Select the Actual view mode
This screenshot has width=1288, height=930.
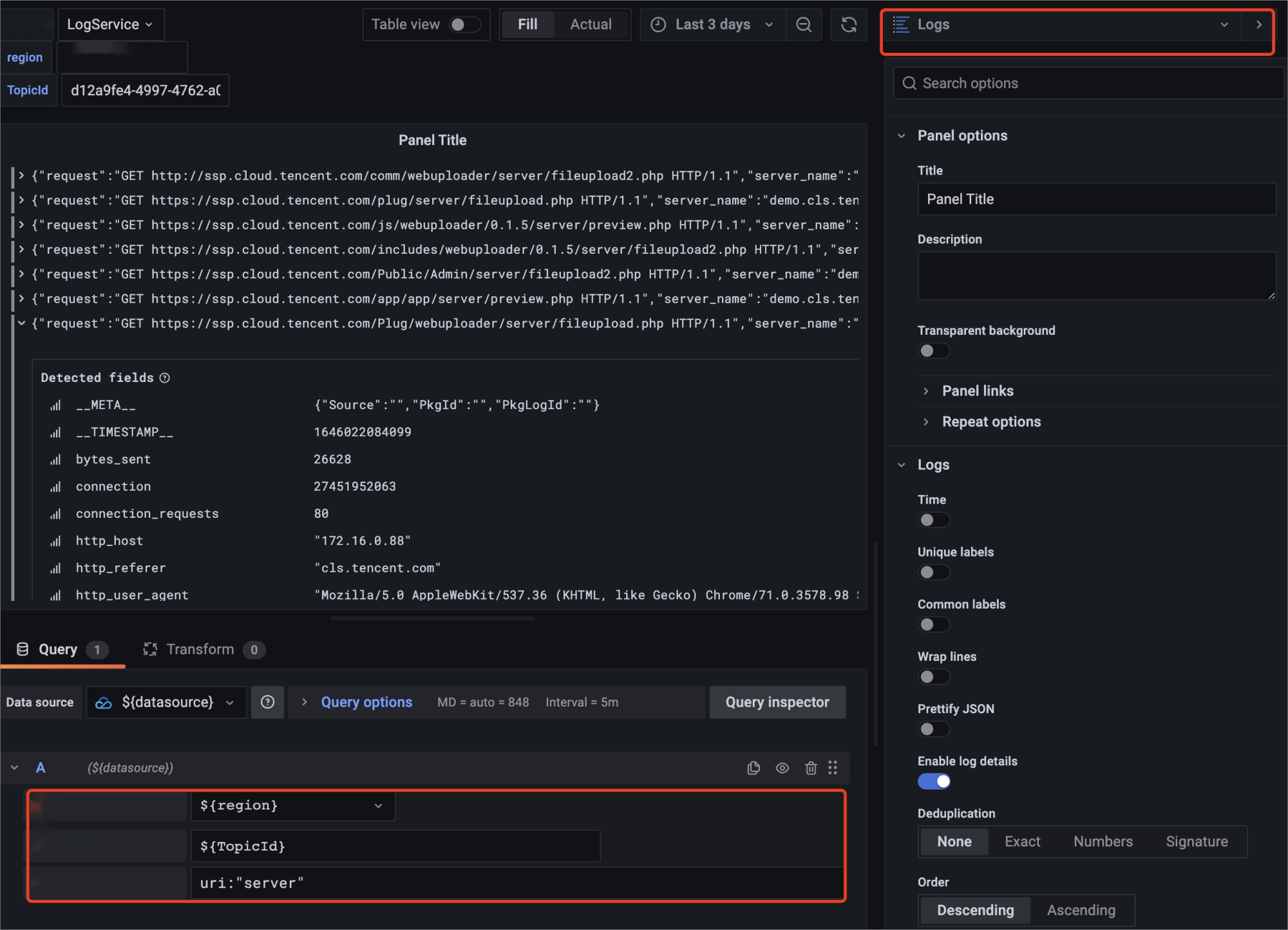point(591,24)
